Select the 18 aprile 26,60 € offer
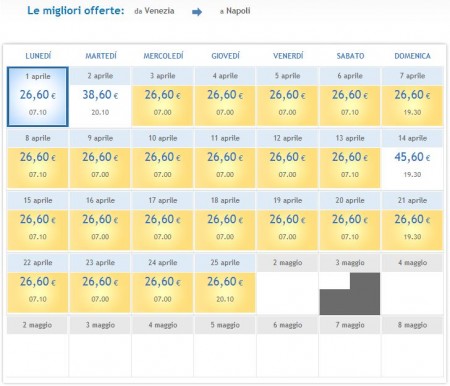Screen dimensions: 450x386 [225, 221]
